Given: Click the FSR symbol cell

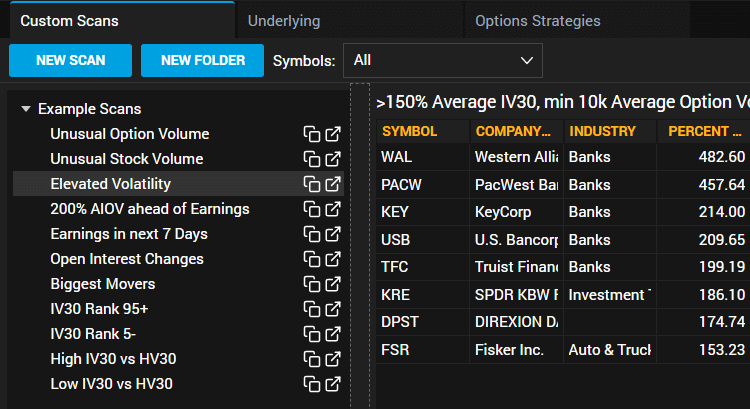Looking at the screenshot, I should 422,350.
